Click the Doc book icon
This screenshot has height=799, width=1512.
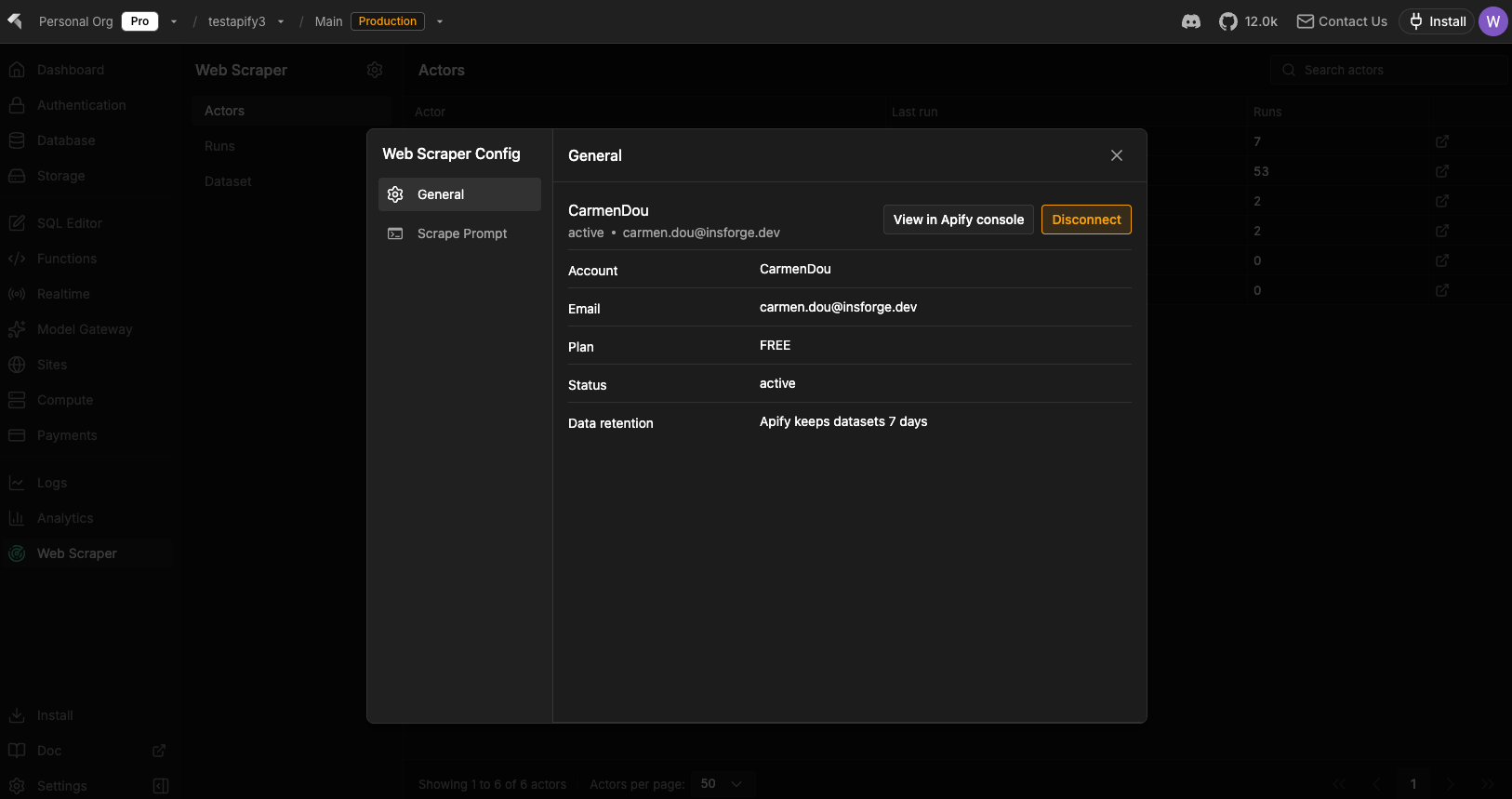(x=17, y=751)
